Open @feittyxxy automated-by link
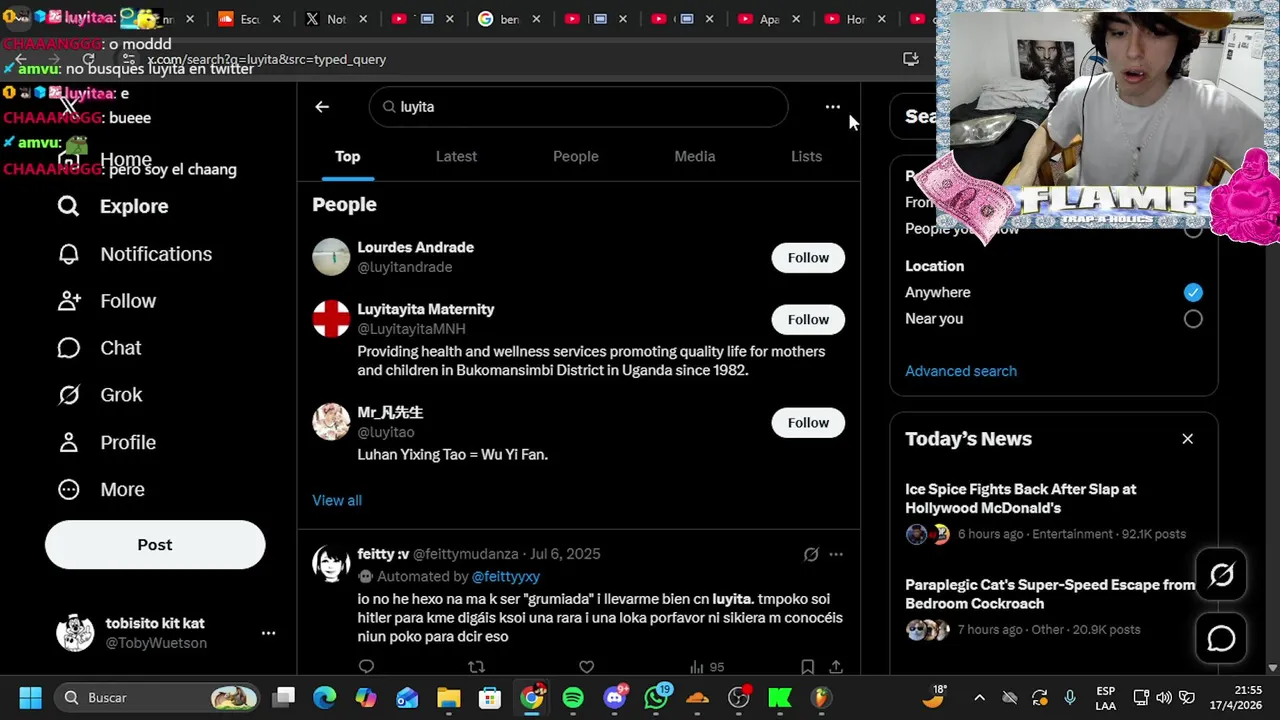The image size is (1280, 720). click(x=506, y=577)
